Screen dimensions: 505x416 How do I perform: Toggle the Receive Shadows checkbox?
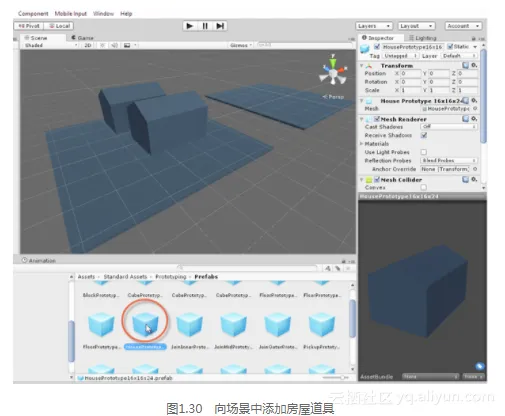[424, 135]
